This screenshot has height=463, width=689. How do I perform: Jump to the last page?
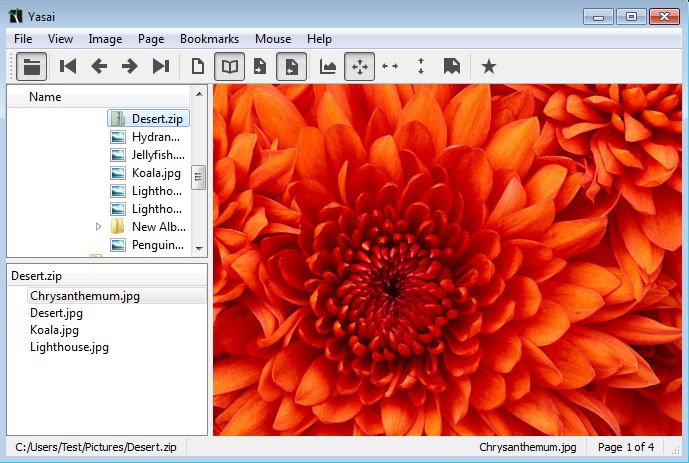pyautogui.click(x=161, y=67)
